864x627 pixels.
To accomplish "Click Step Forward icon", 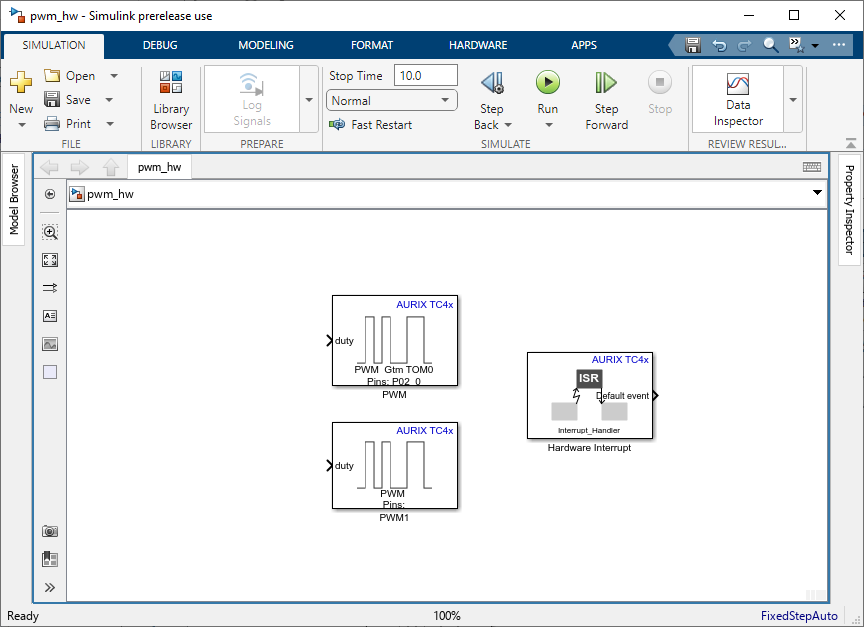I will pyautogui.click(x=606, y=84).
